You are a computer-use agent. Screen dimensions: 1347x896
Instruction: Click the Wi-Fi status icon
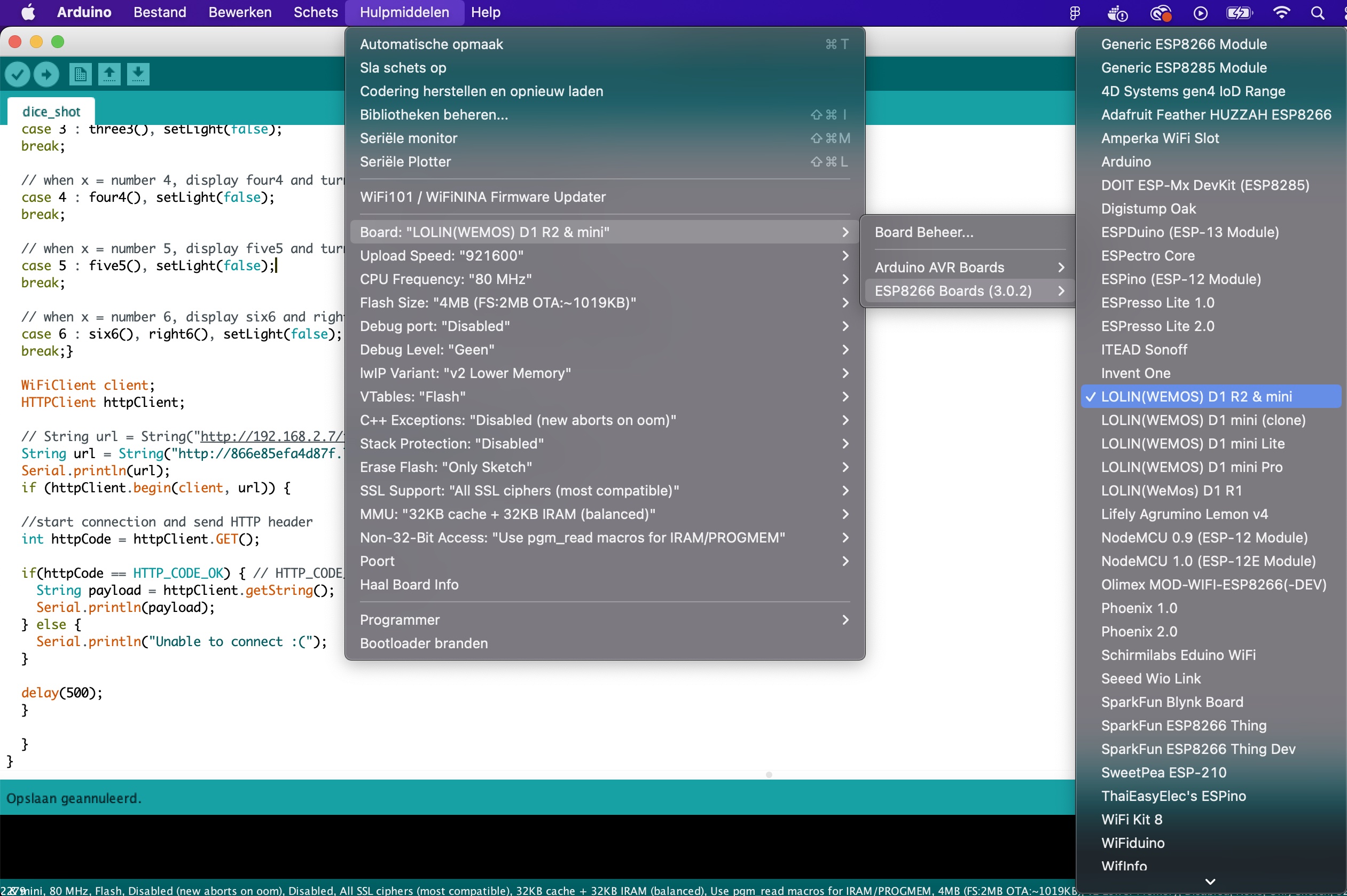pyautogui.click(x=1282, y=13)
